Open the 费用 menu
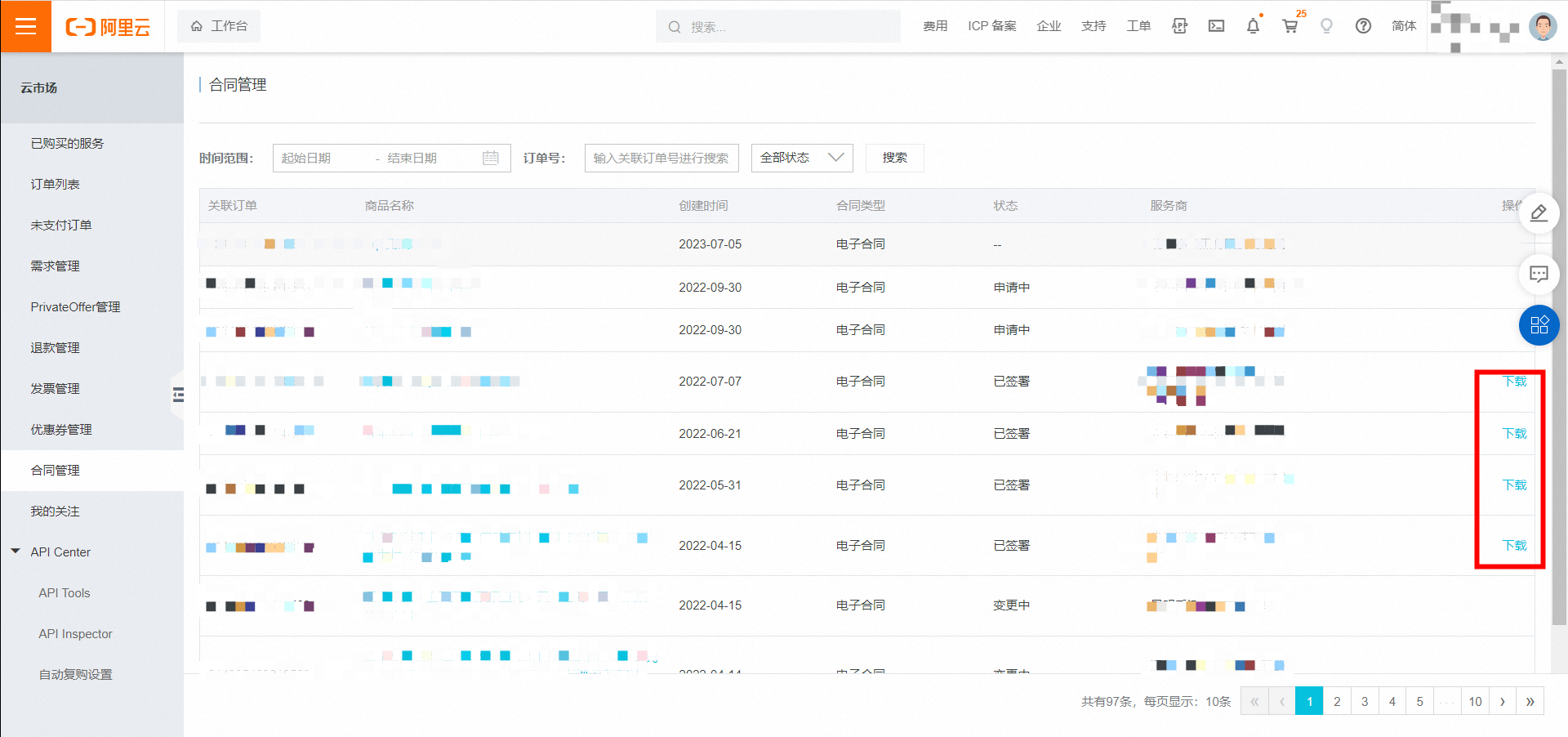Viewport: 1568px width, 737px height. [x=935, y=26]
